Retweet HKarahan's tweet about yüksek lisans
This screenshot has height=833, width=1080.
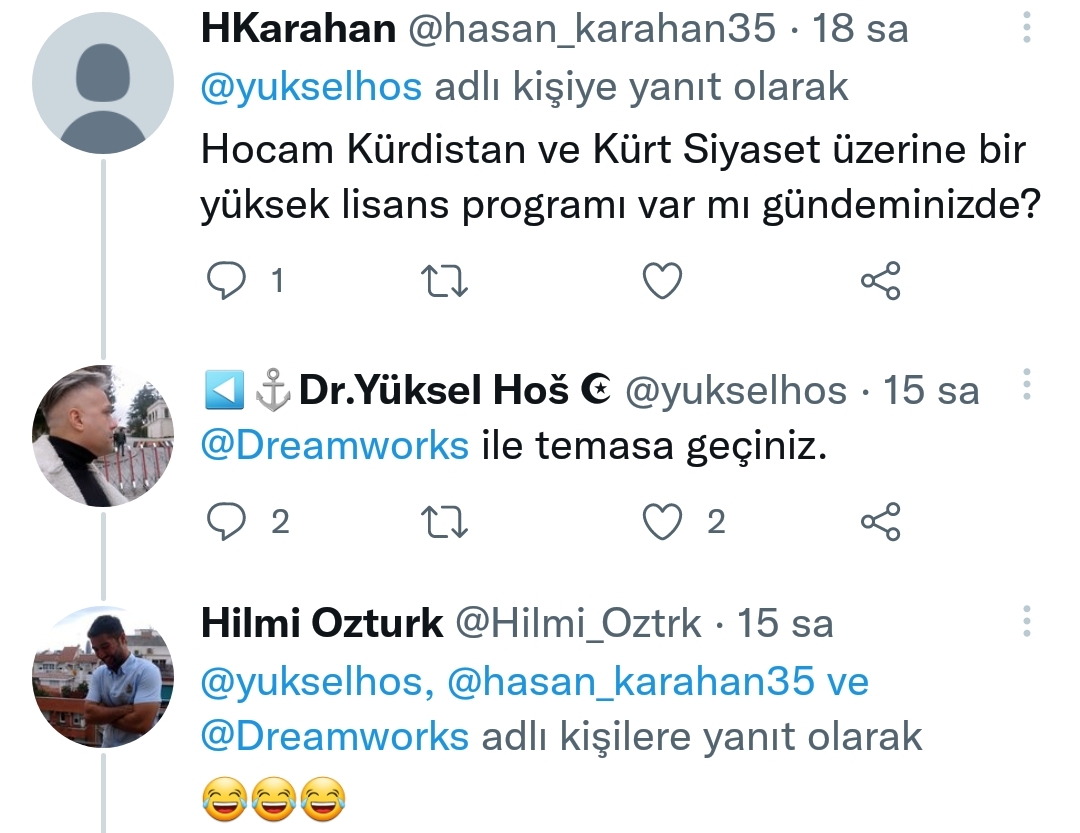coord(444,281)
